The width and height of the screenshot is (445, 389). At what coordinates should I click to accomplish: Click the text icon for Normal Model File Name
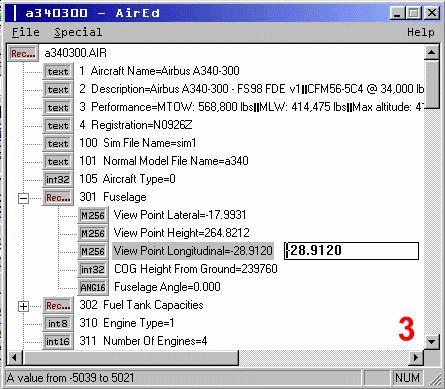pyautogui.click(x=58, y=161)
